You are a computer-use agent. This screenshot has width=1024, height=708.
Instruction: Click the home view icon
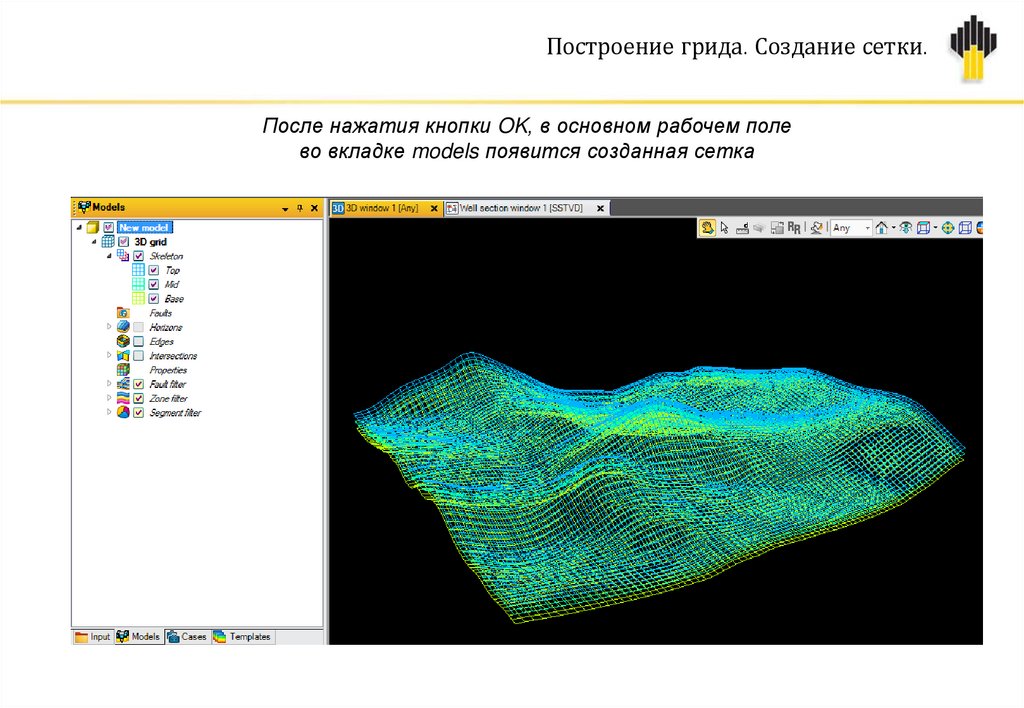(881, 228)
